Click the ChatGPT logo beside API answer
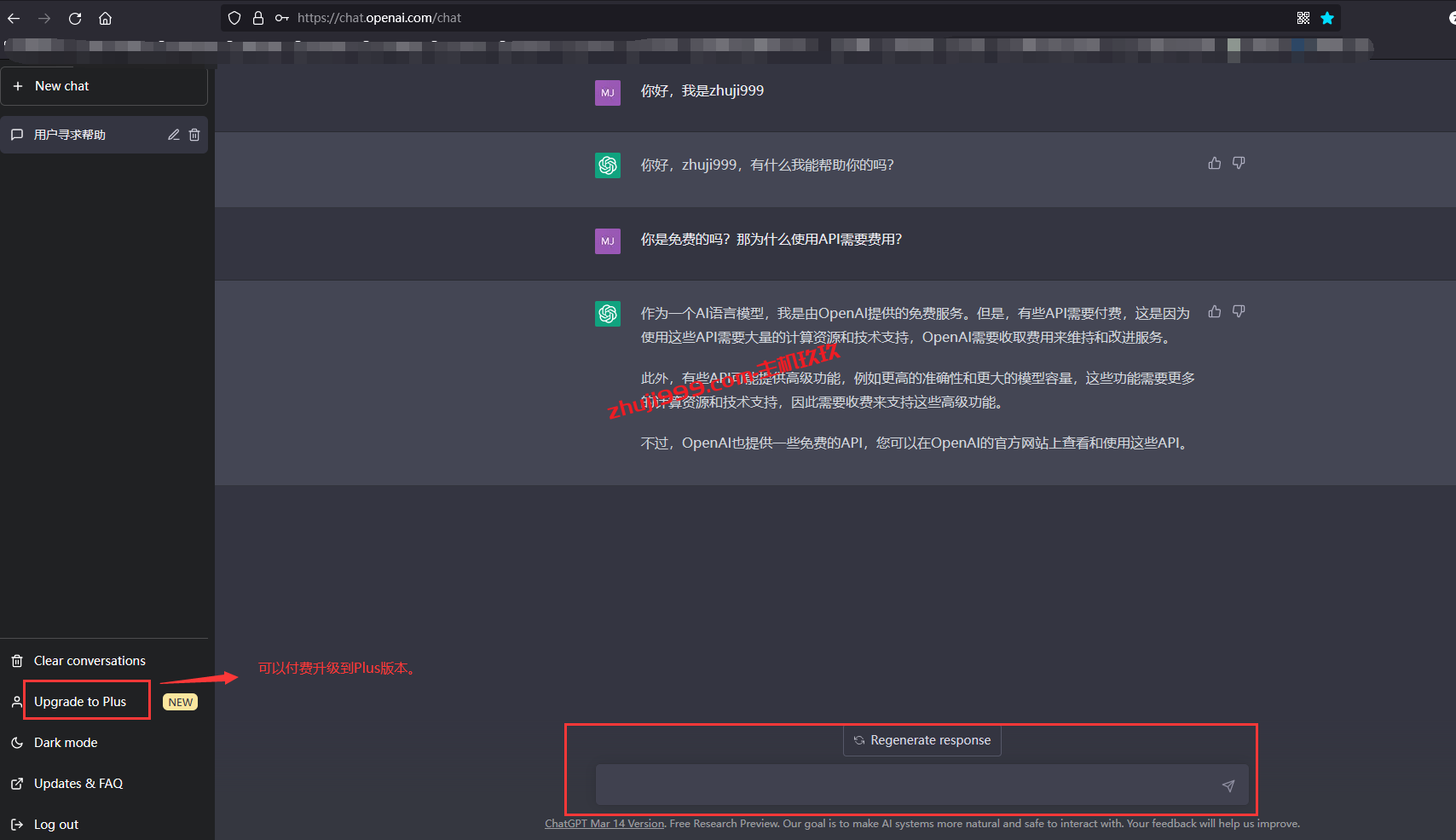 point(608,314)
